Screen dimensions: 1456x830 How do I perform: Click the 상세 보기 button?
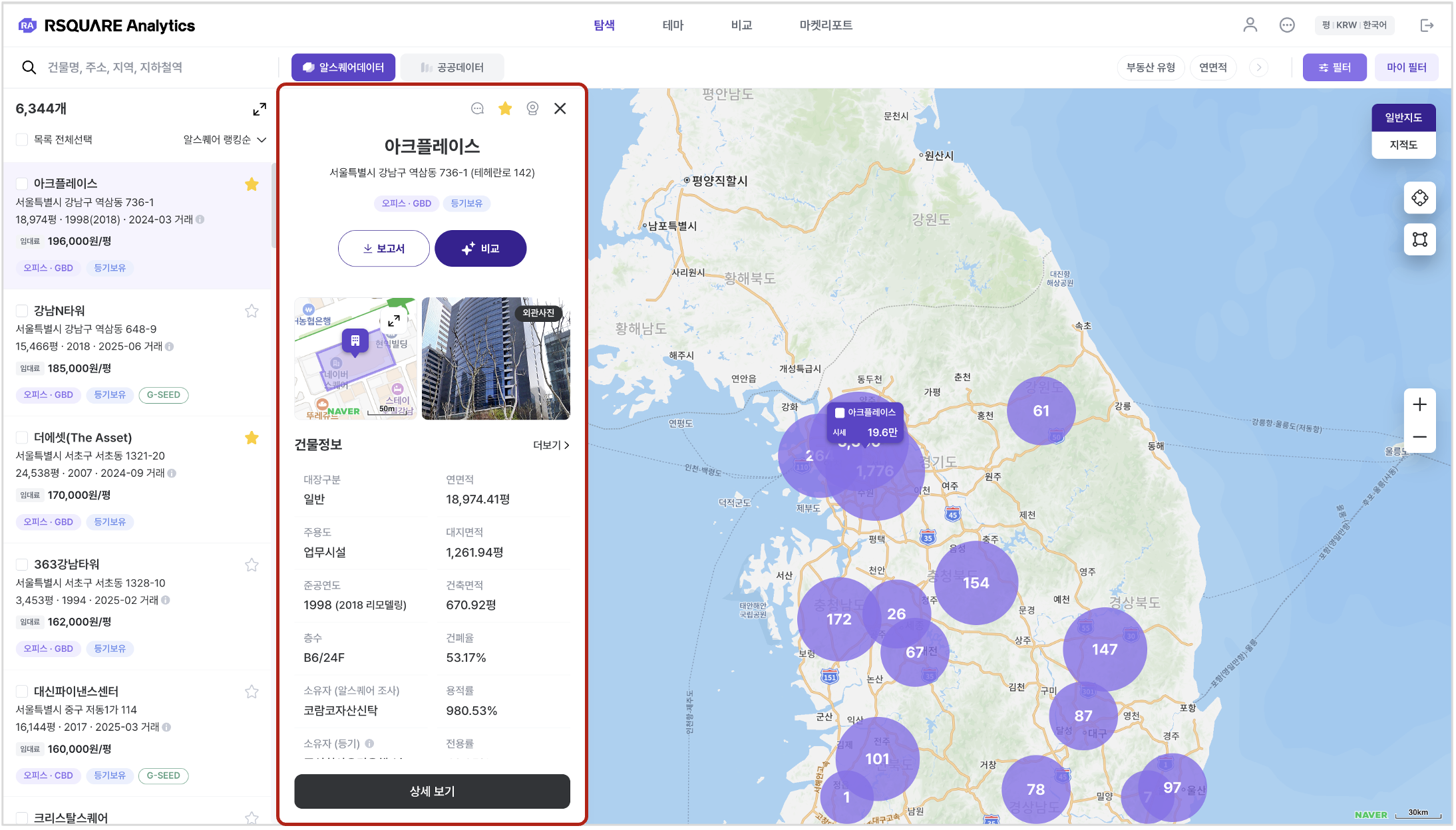(x=432, y=791)
